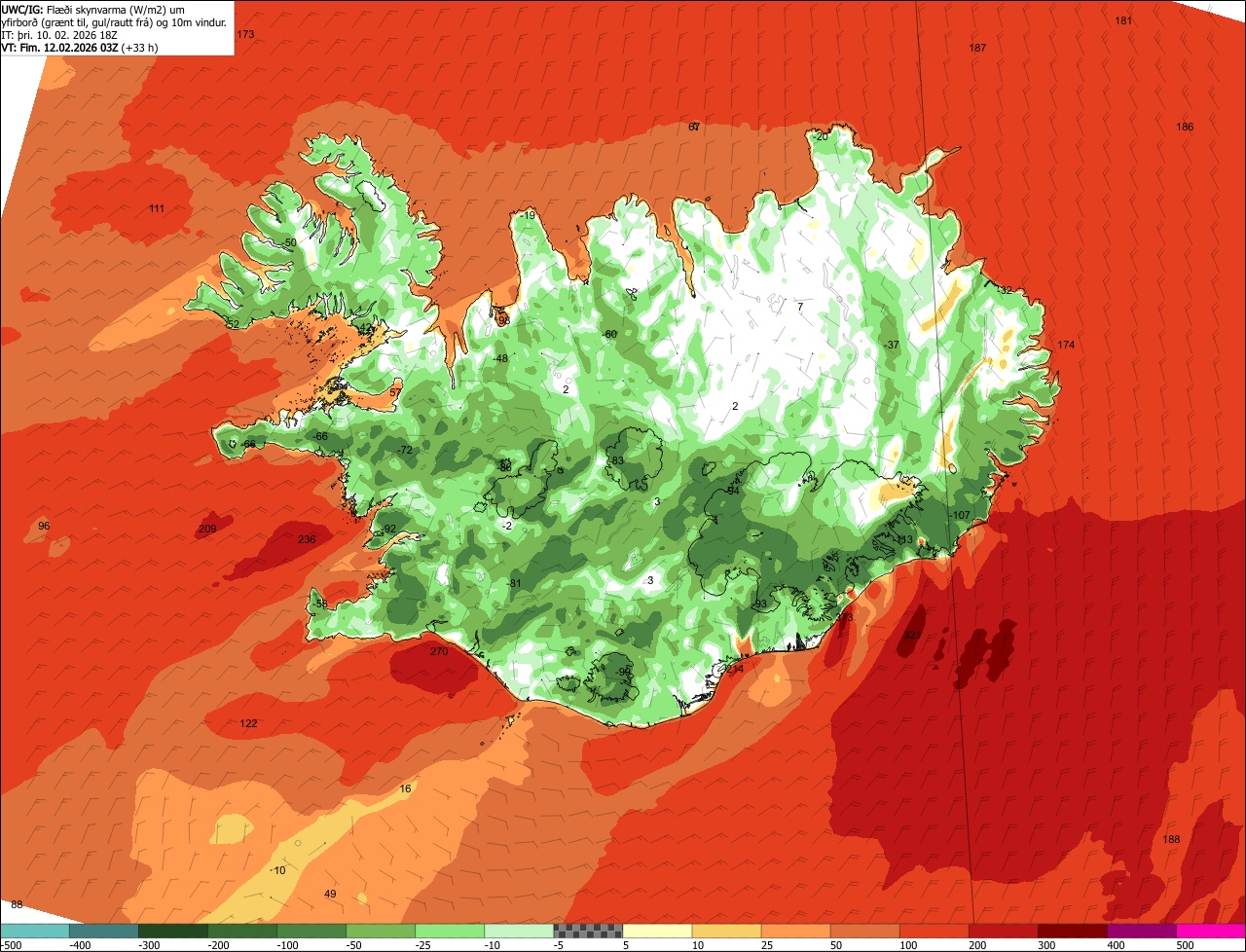This screenshot has height=952, width=1246.
Task: Click the 'VT: Fim. 12.02.2026 03Z (+33 h)' line
Action: (x=80, y=47)
